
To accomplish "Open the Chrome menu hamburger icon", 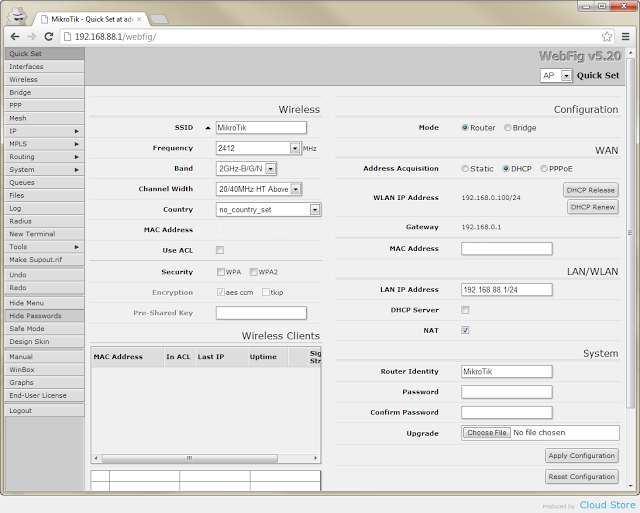I will [625, 37].
